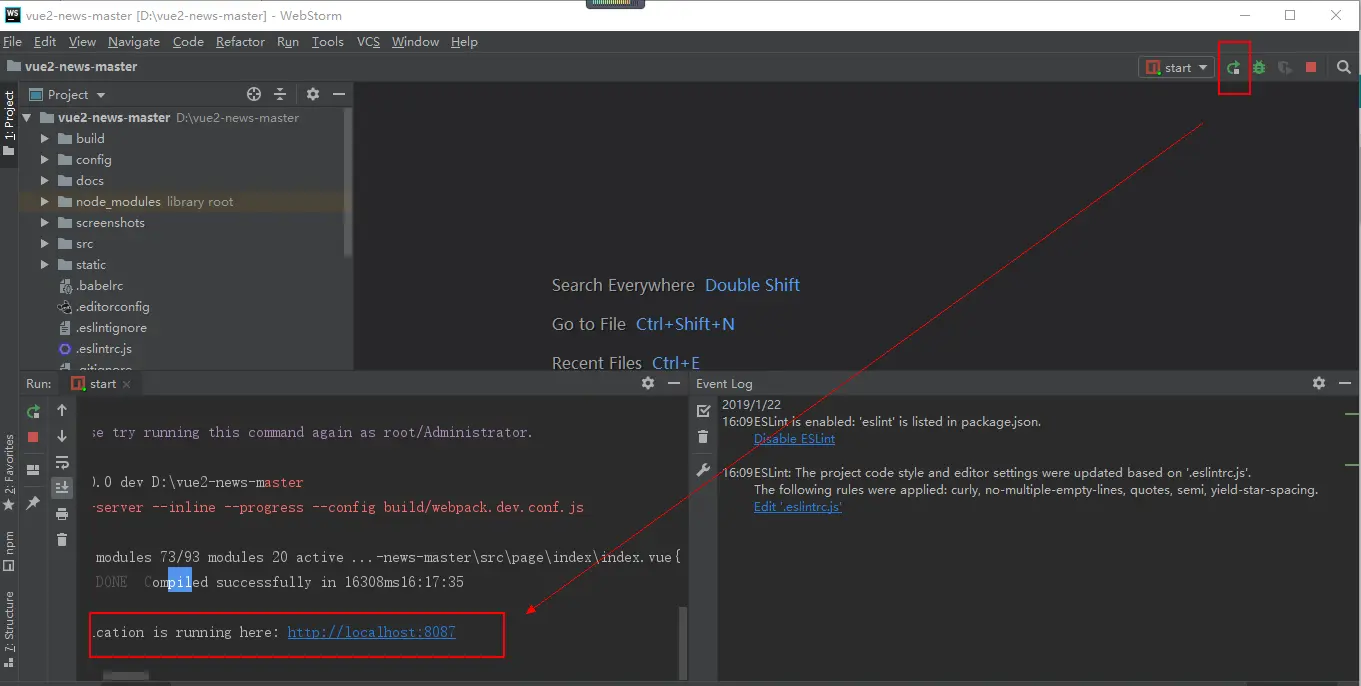This screenshot has width=1361, height=686.
Task: Click the green Debug bug icon
Action: tap(1259, 67)
